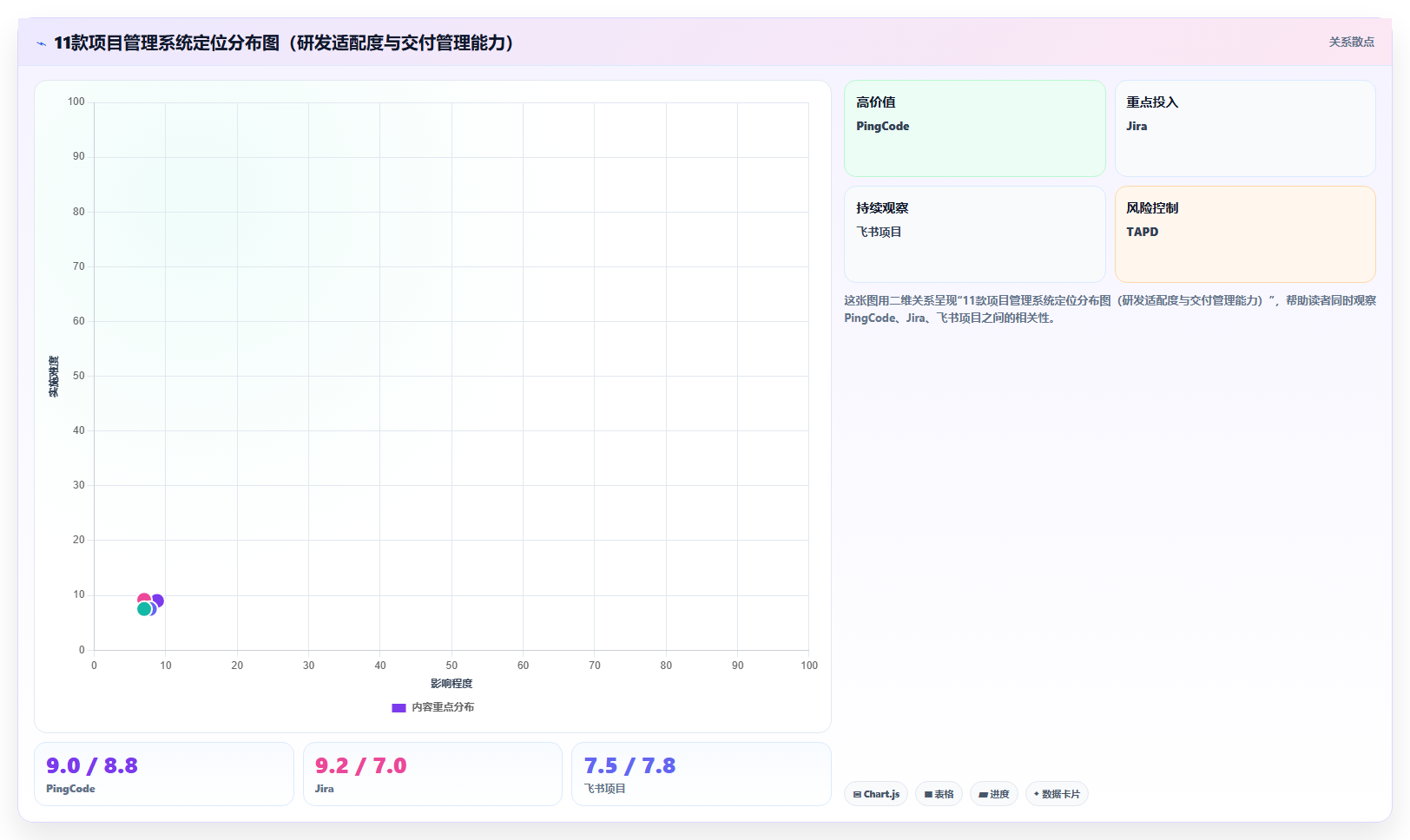
Task: Click the x-axis tick label 70
Action: pyautogui.click(x=595, y=666)
